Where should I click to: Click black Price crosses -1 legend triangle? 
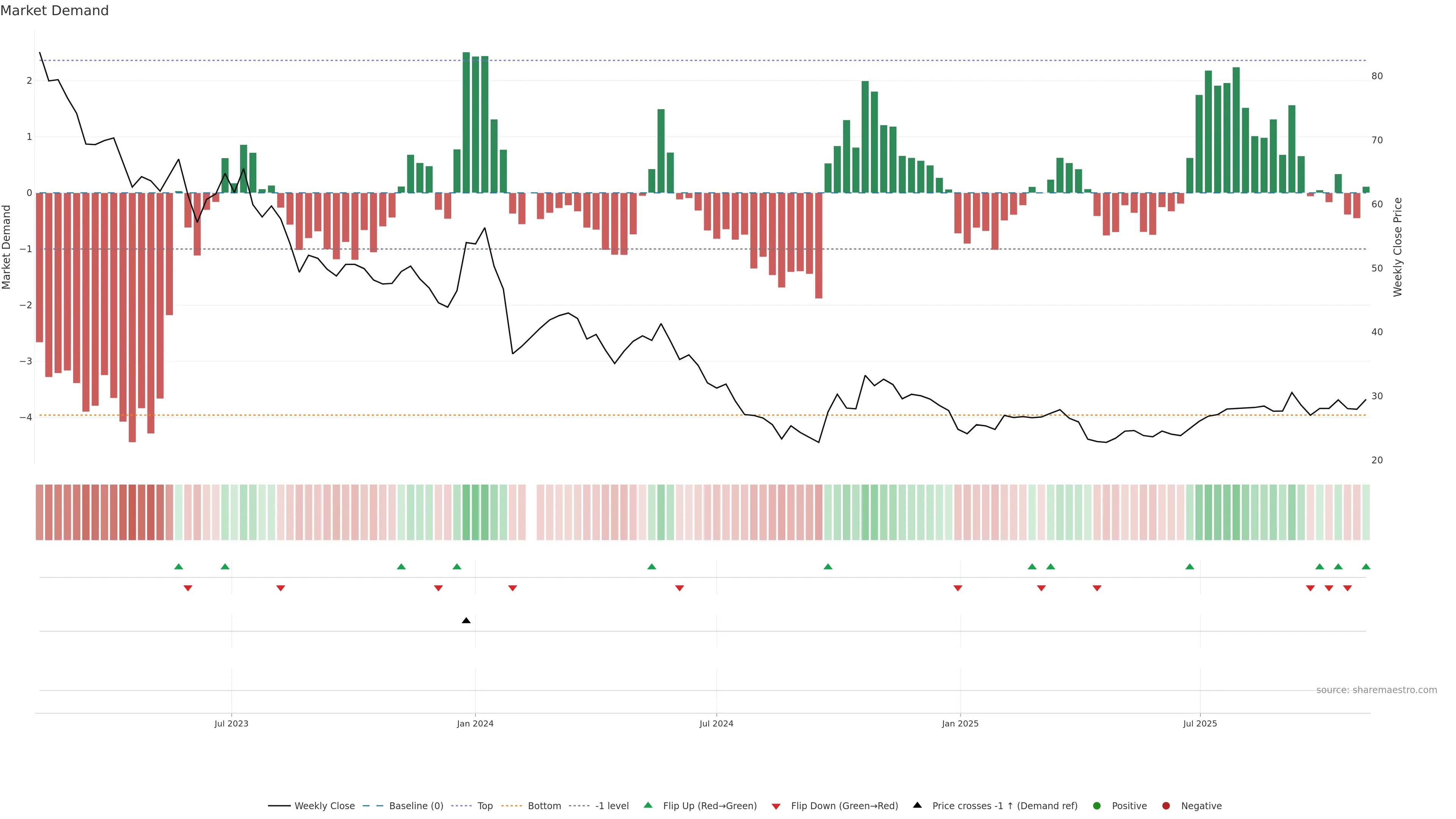917,805
